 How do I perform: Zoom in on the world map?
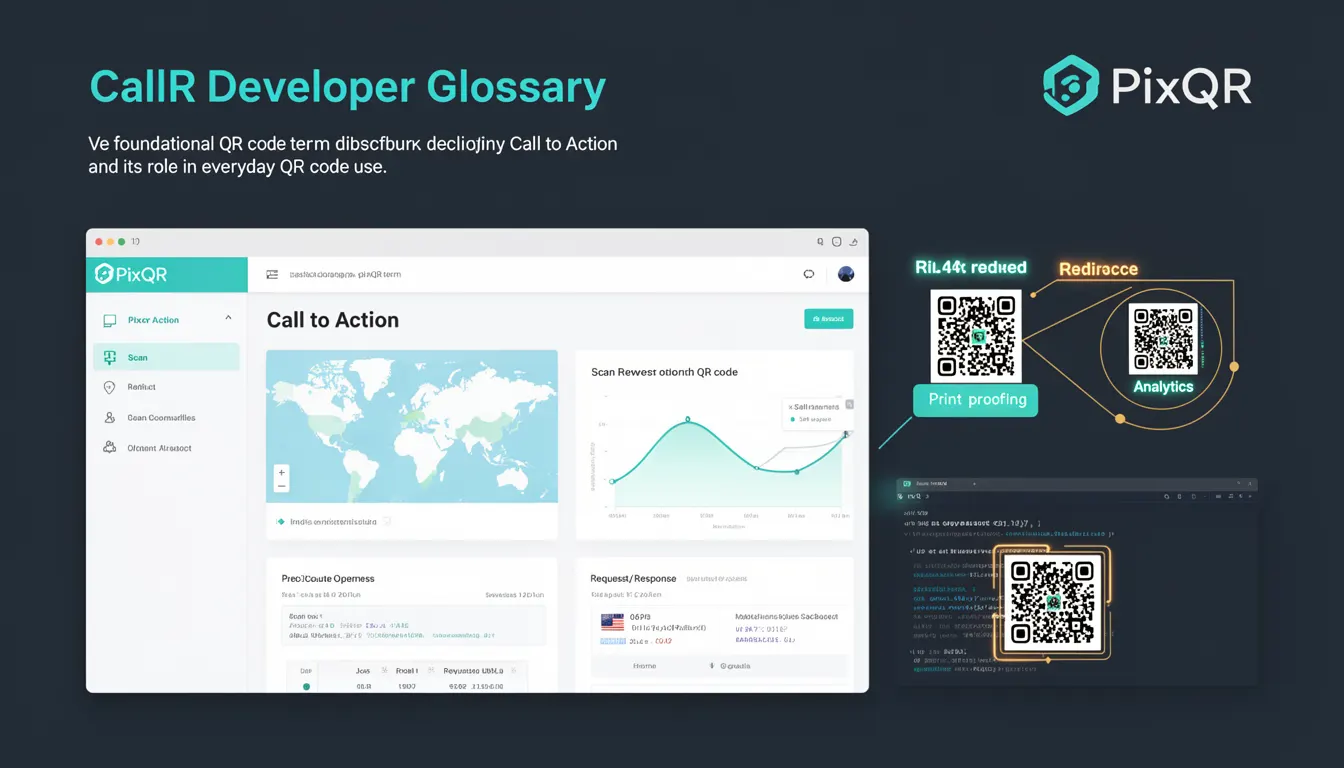click(281, 472)
